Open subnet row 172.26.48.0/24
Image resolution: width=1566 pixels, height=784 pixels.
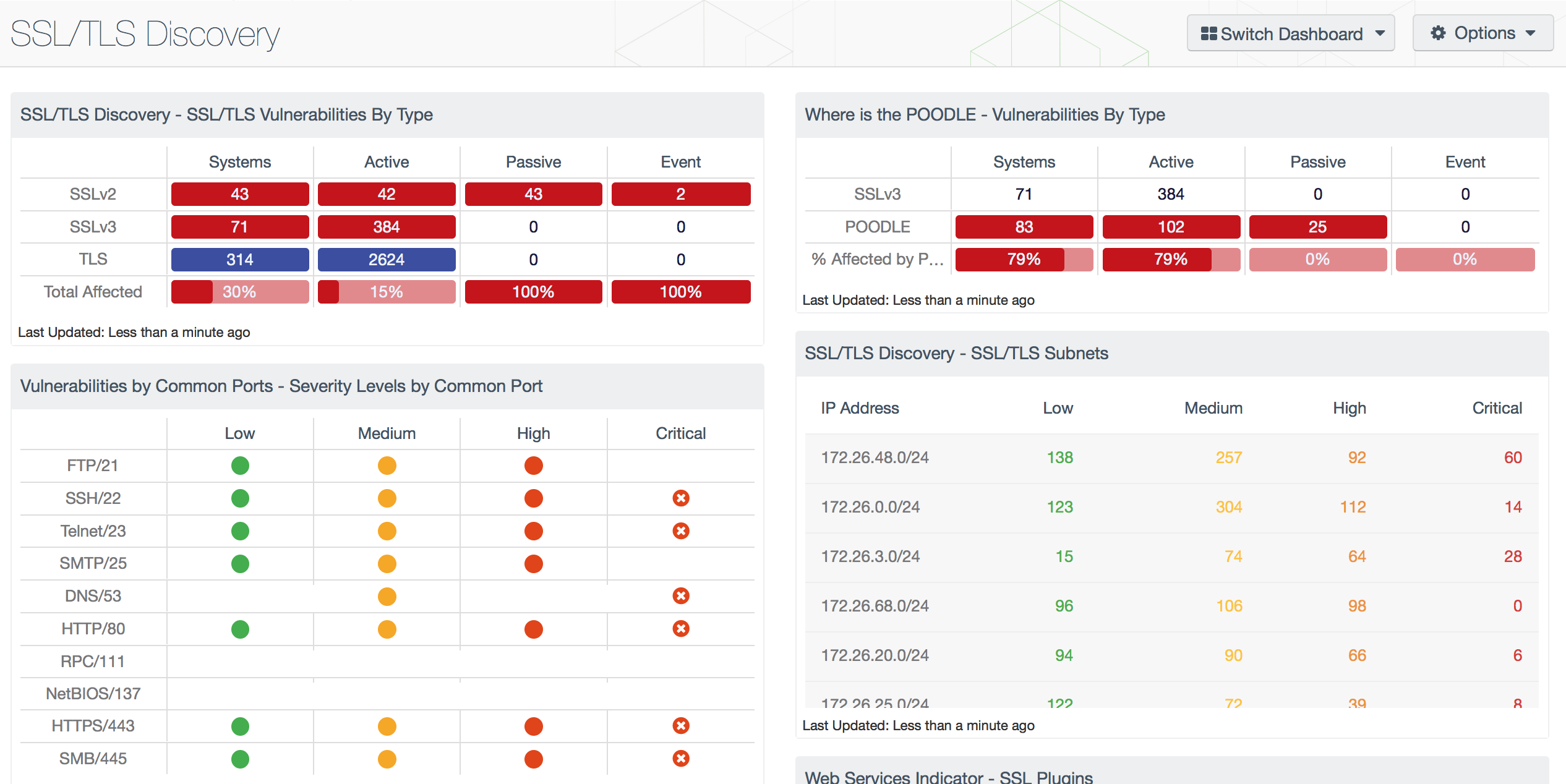tap(1171, 458)
